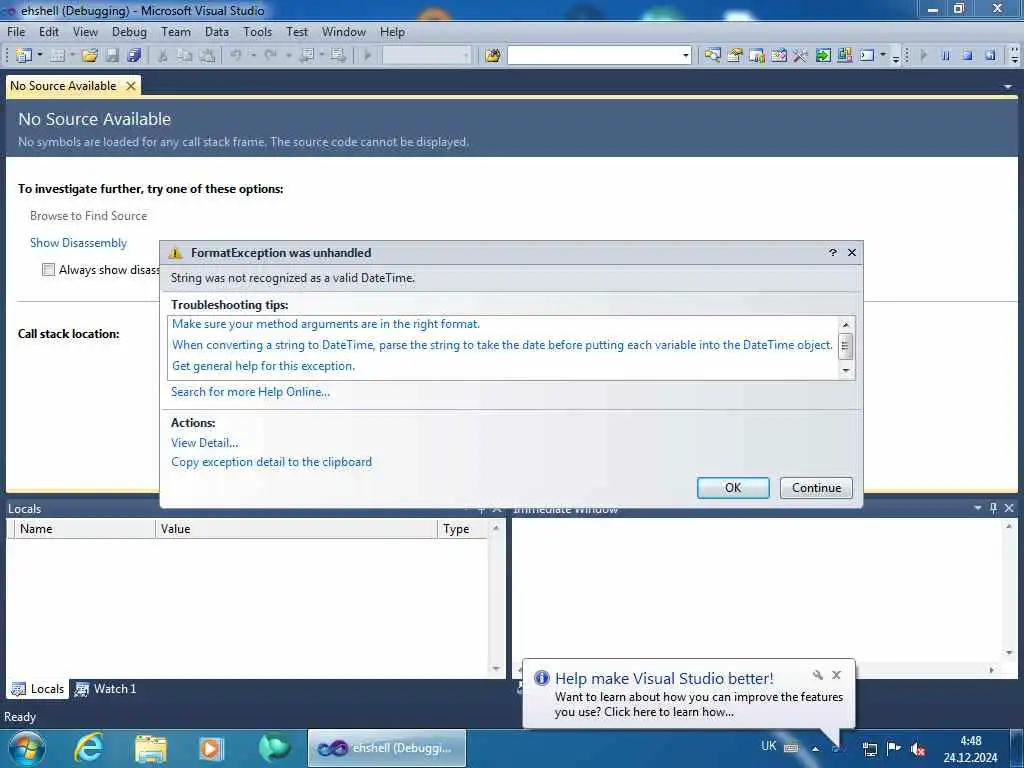Click the OK button in the exception dialog
Viewport: 1024px width, 768px height.
click(x=733, y=488)
